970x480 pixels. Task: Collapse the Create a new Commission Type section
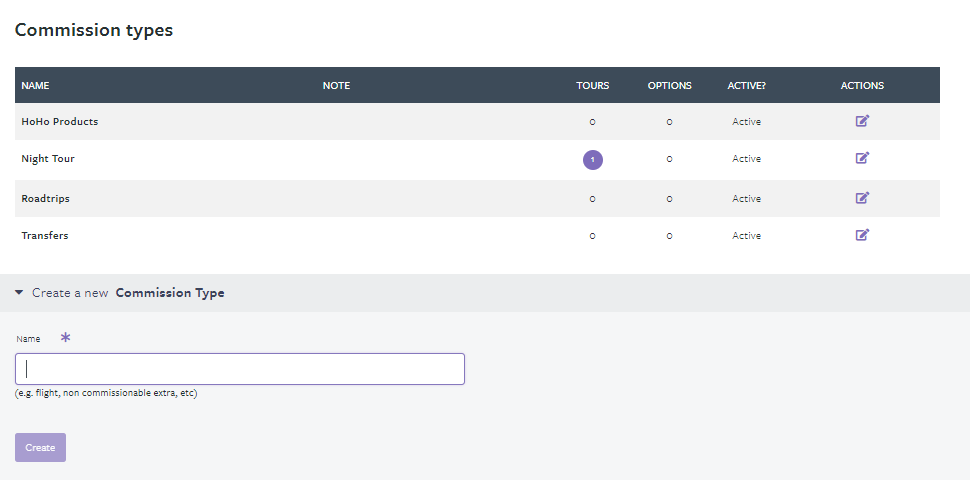pyautogui.click(x=19, y=293)
